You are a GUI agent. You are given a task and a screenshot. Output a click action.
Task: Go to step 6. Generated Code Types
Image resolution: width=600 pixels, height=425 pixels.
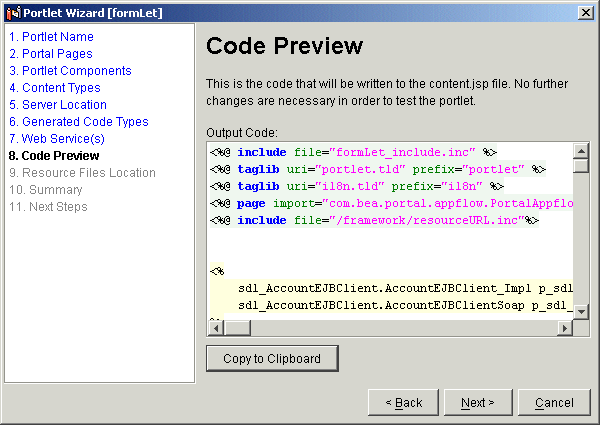pos(78,122)
